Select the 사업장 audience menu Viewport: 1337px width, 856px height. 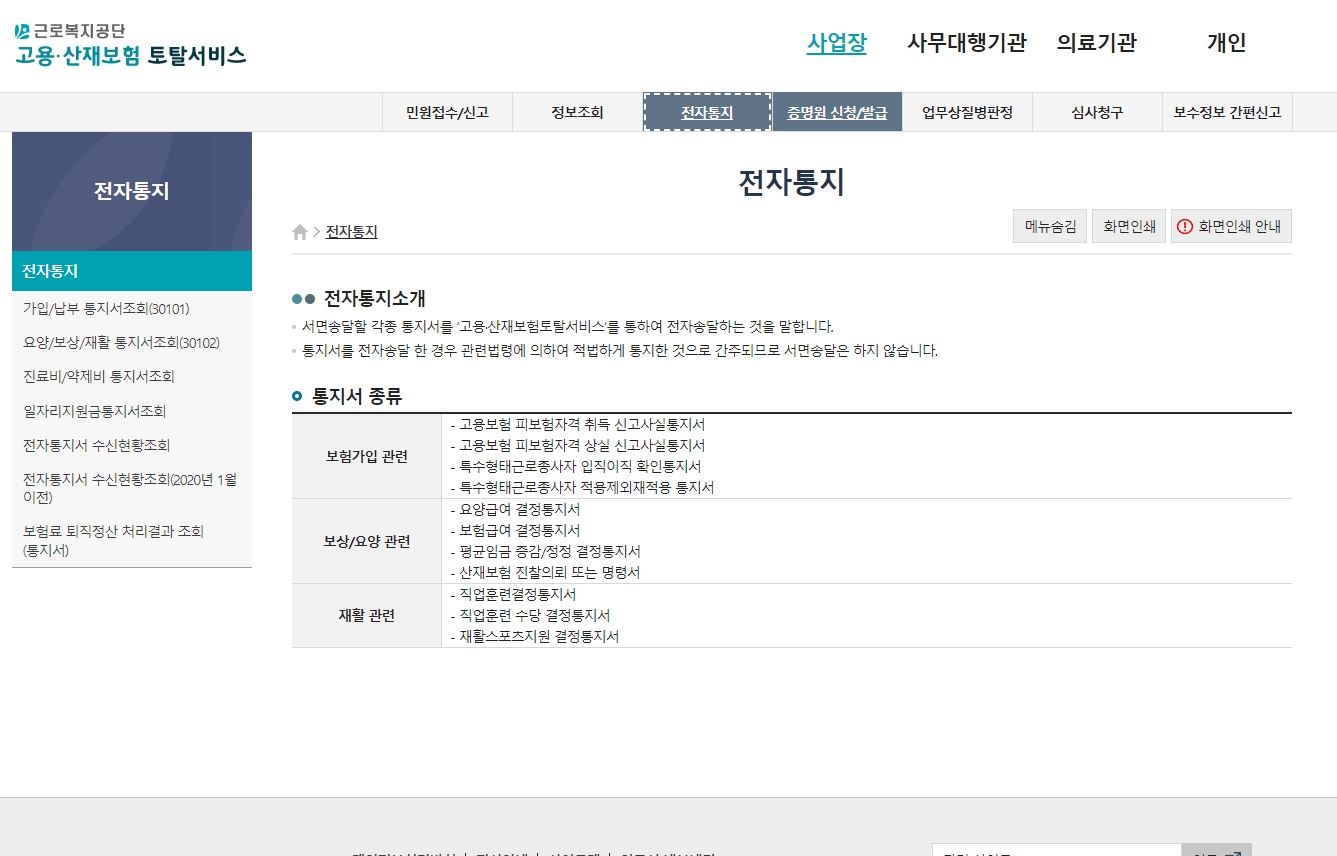tap(836, 43)
